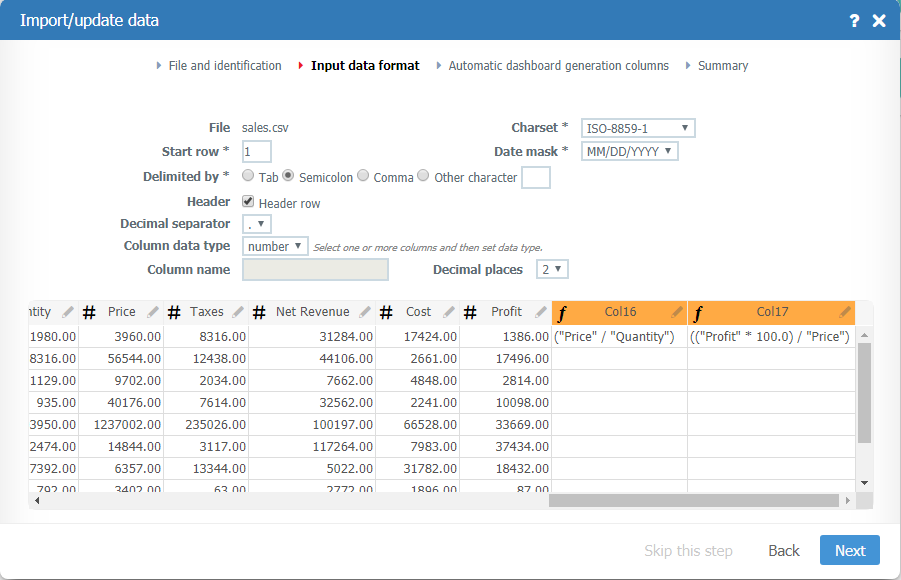Select the number icon next to Taxes header
This screenshot has height=580, width=901.
174,312
